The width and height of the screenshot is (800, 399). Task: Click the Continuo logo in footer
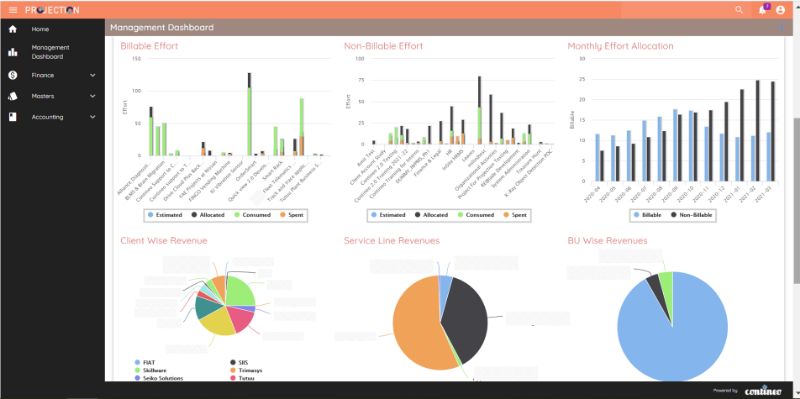pos(763,391)
